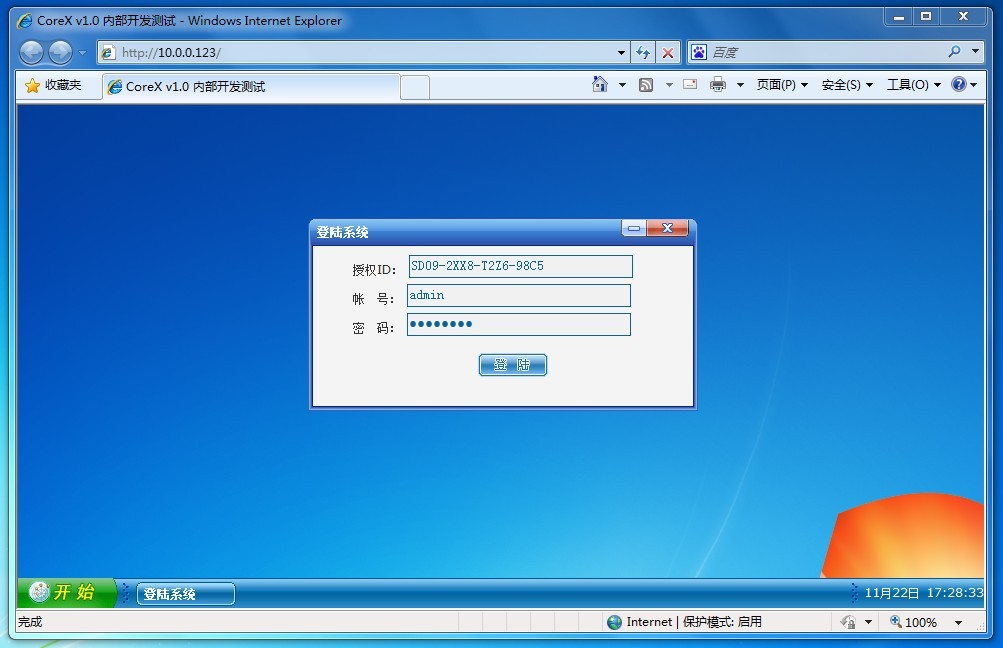This screenshot has height=648, width=1003.
Task: Click the red stop loading icon
Action: click(x=668, y=53)
